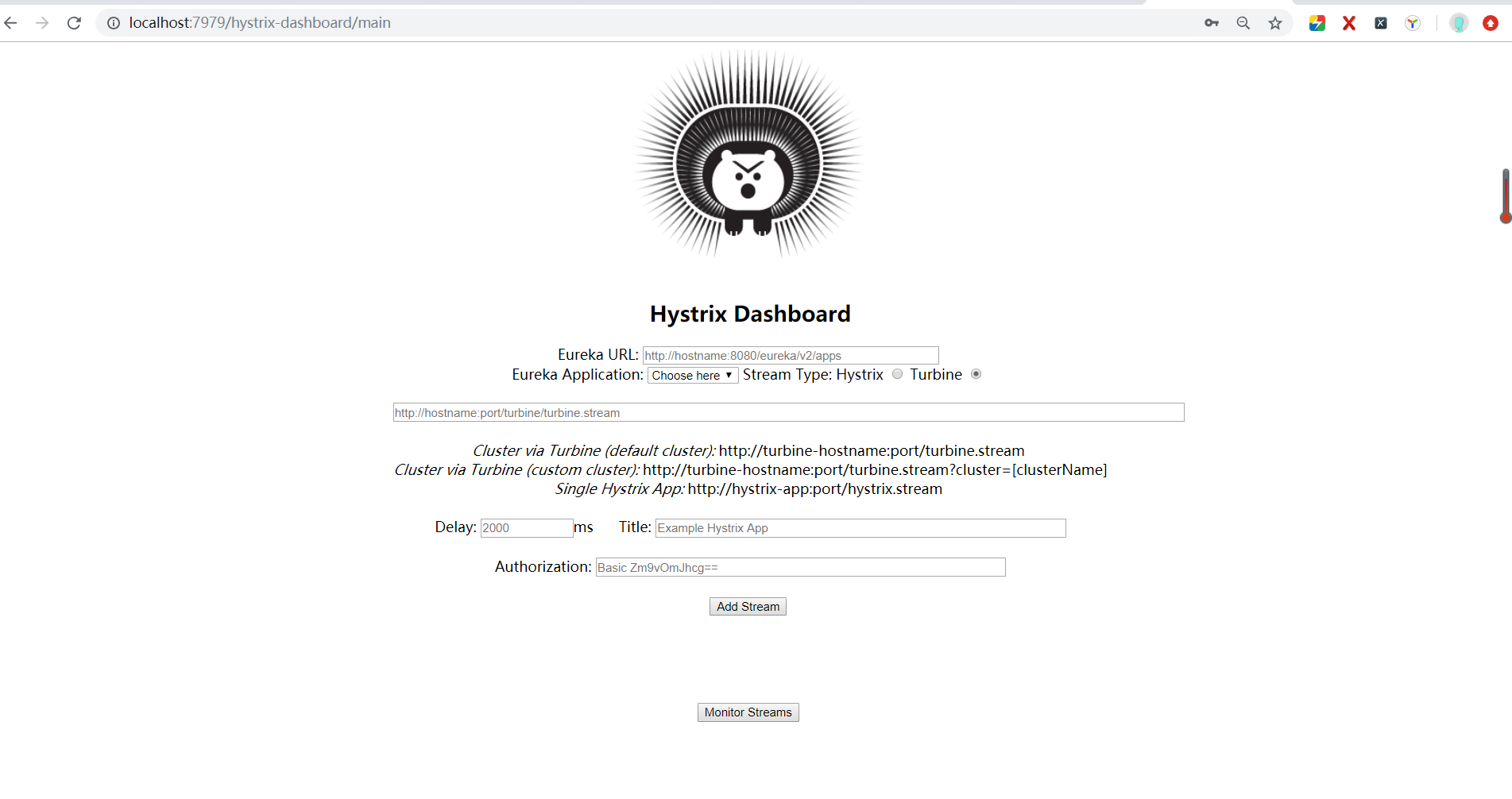Screen dimensions: 1512x799
Task: Click the multicolored square extension icon
Action: coord(1317,23)
